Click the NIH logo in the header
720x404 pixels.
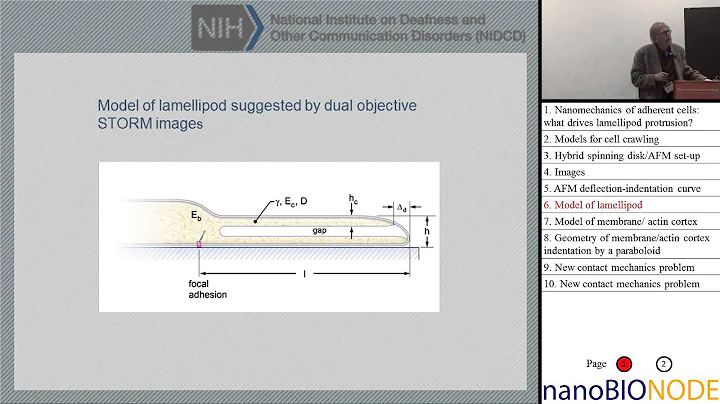227,28
